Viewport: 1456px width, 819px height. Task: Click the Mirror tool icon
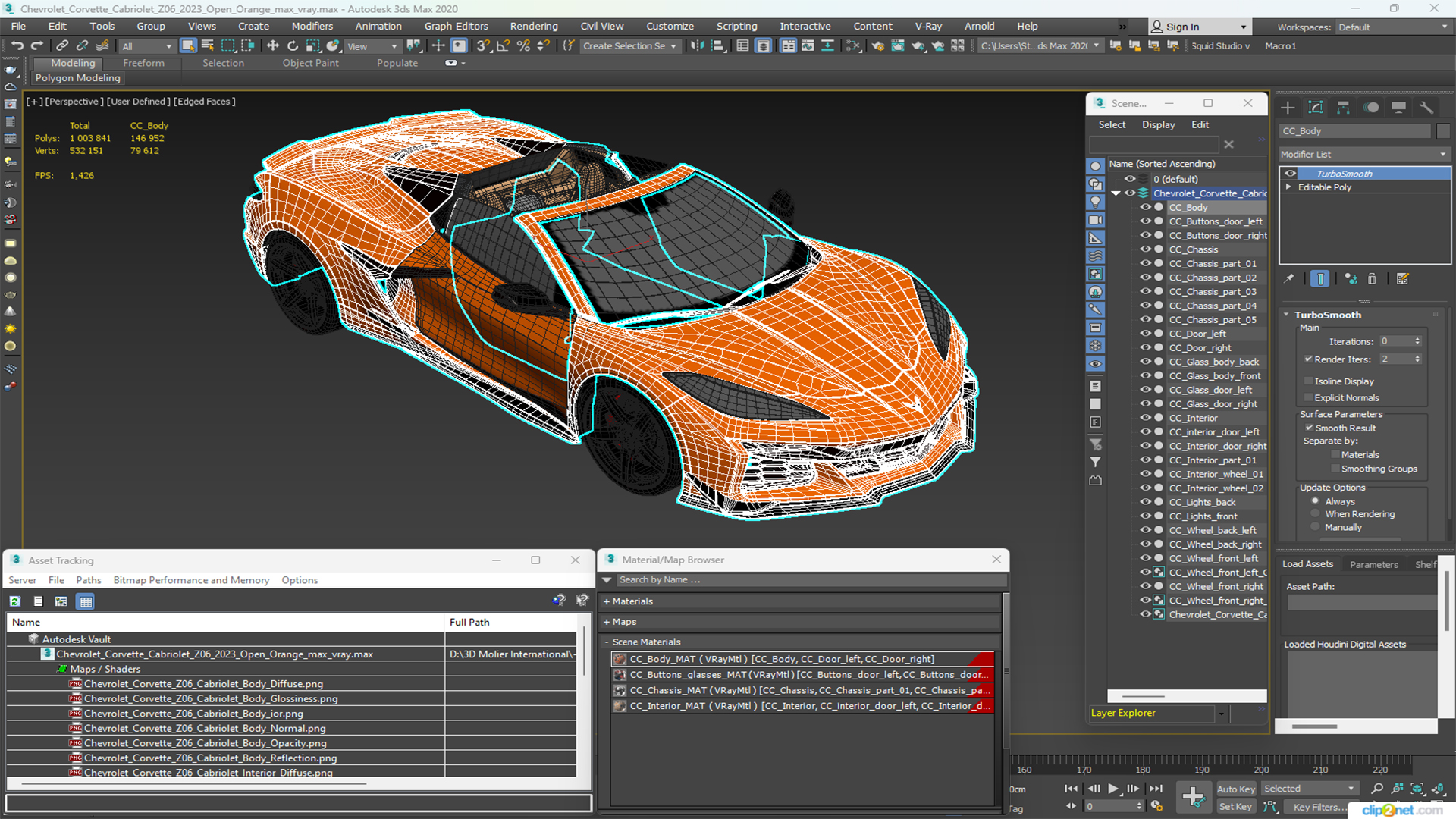[x=697, y=46]
